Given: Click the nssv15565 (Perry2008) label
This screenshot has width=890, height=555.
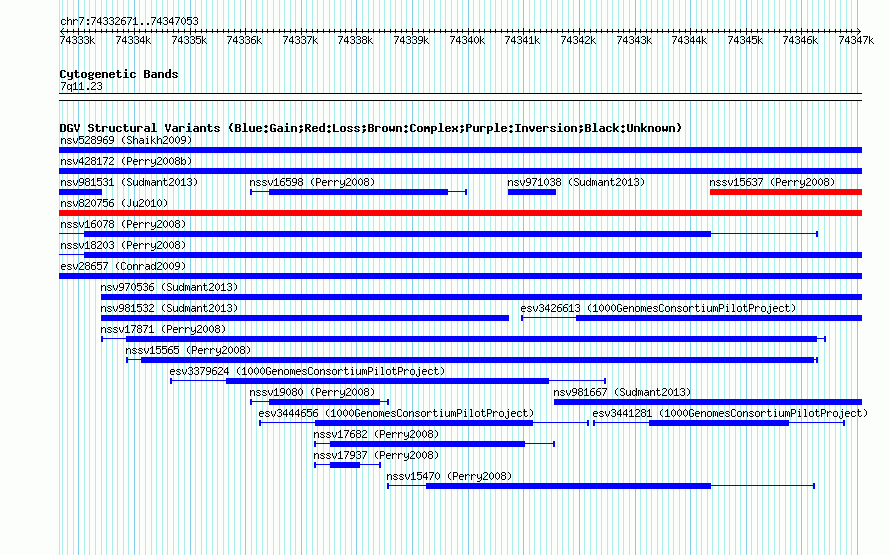Looking at the screenshot, I should click(x=188, y=350).
